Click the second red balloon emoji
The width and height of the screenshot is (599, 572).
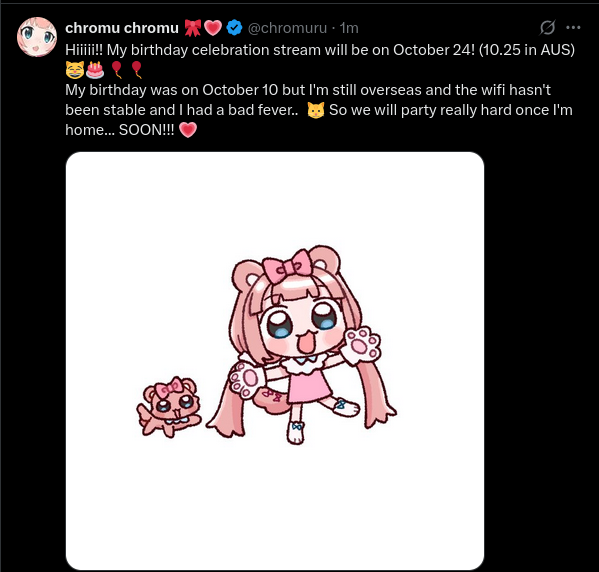click(136, 70)
